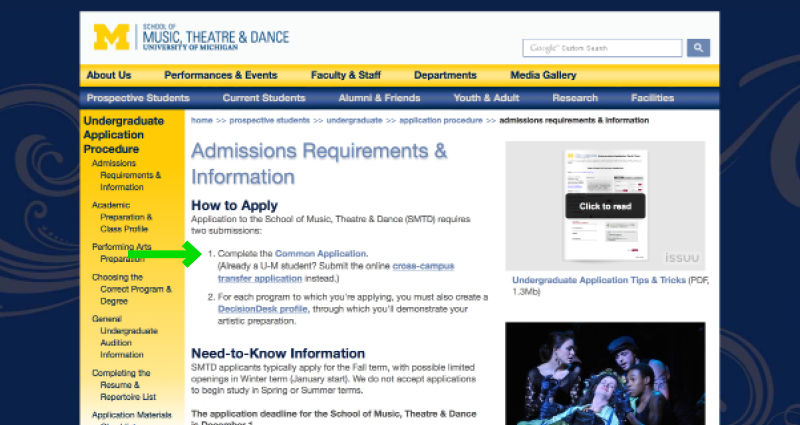Click the search magnifier button

coord(698,48)
